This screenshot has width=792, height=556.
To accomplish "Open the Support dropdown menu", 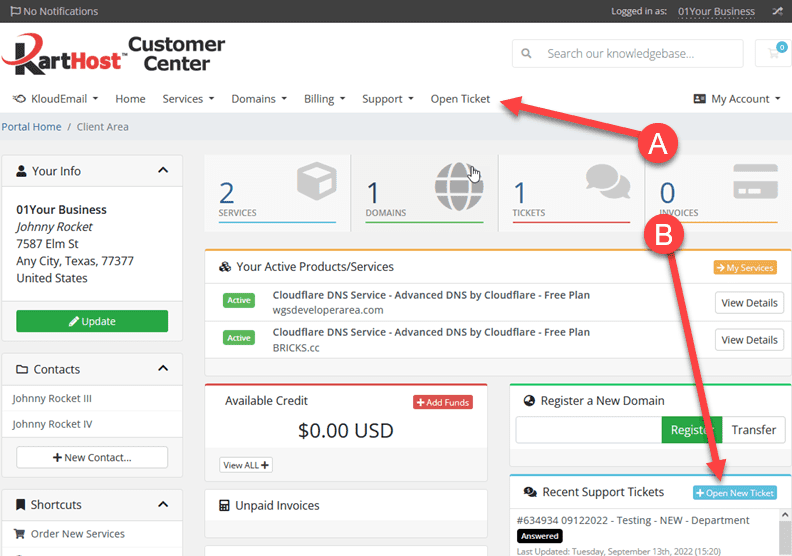I will (x=387, y=99).
